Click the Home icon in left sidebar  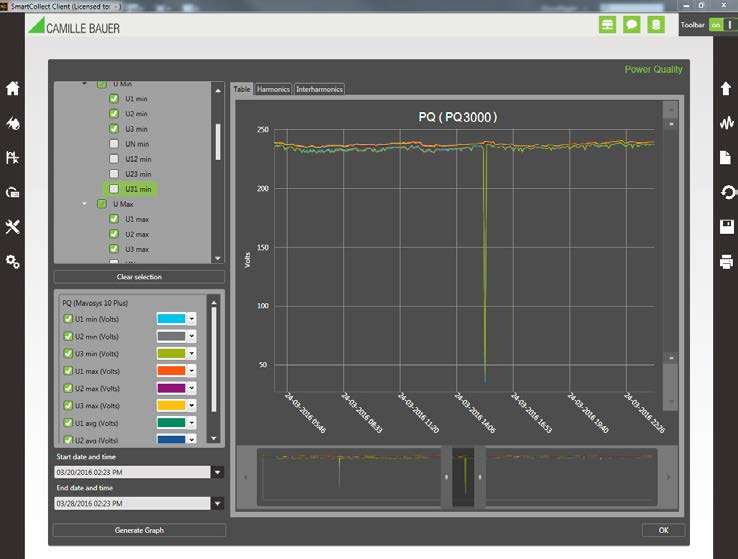coord(13,88)
